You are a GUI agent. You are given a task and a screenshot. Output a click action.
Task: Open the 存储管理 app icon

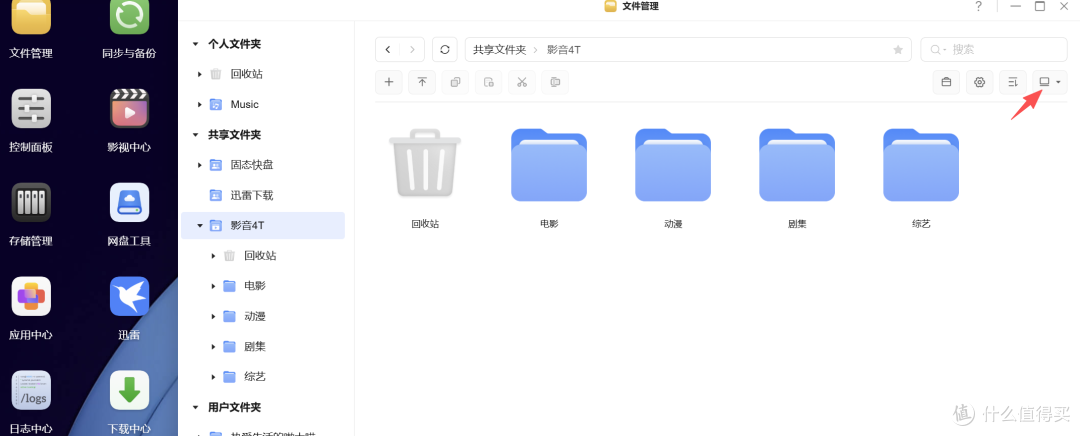tap(31, 203)
